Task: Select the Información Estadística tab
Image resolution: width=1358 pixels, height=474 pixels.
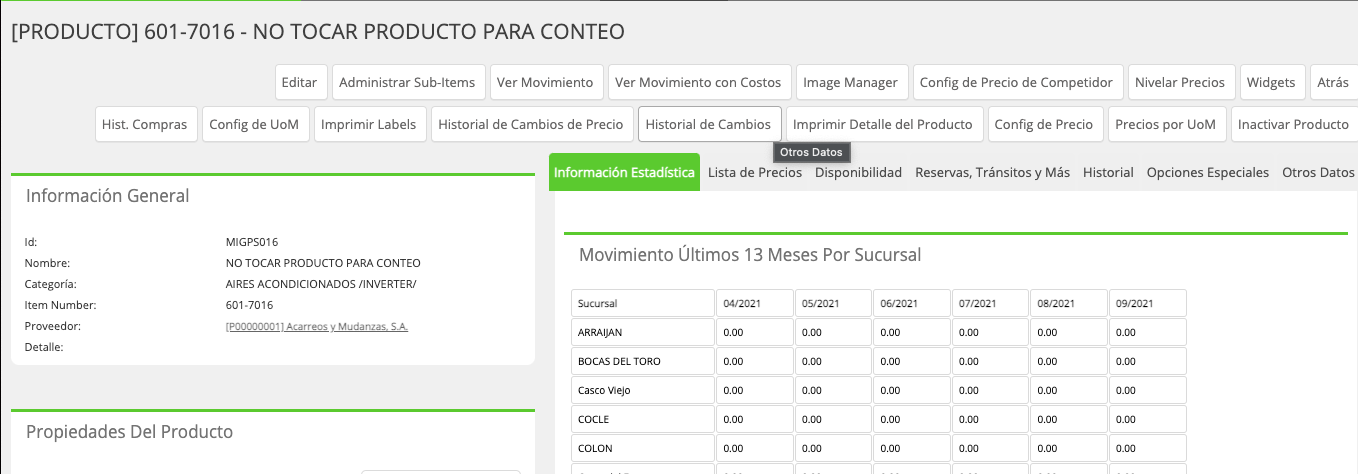Action: coord(624,172)
